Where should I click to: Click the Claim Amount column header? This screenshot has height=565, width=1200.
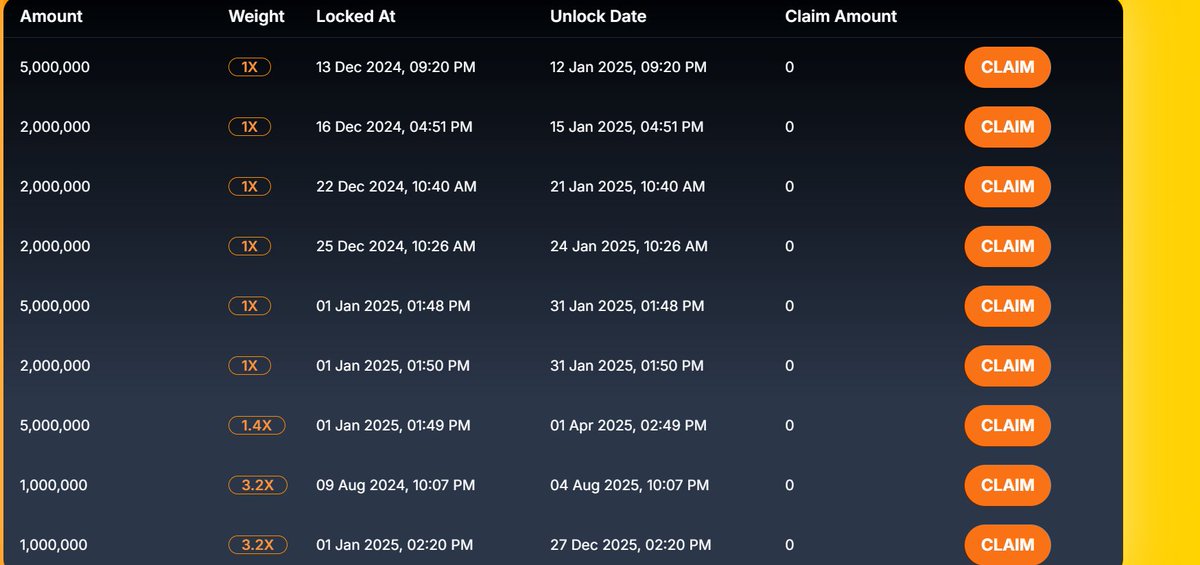point(841,16)
